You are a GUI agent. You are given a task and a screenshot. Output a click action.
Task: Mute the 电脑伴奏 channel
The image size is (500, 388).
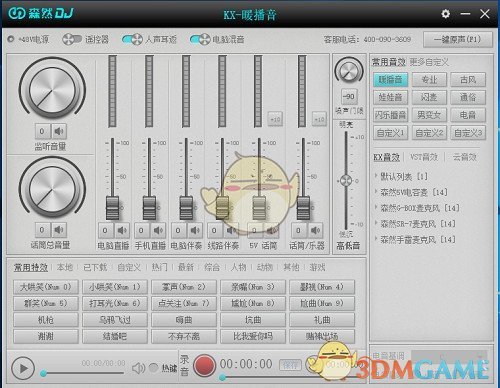pyautogui.click(x=195, y=230)
